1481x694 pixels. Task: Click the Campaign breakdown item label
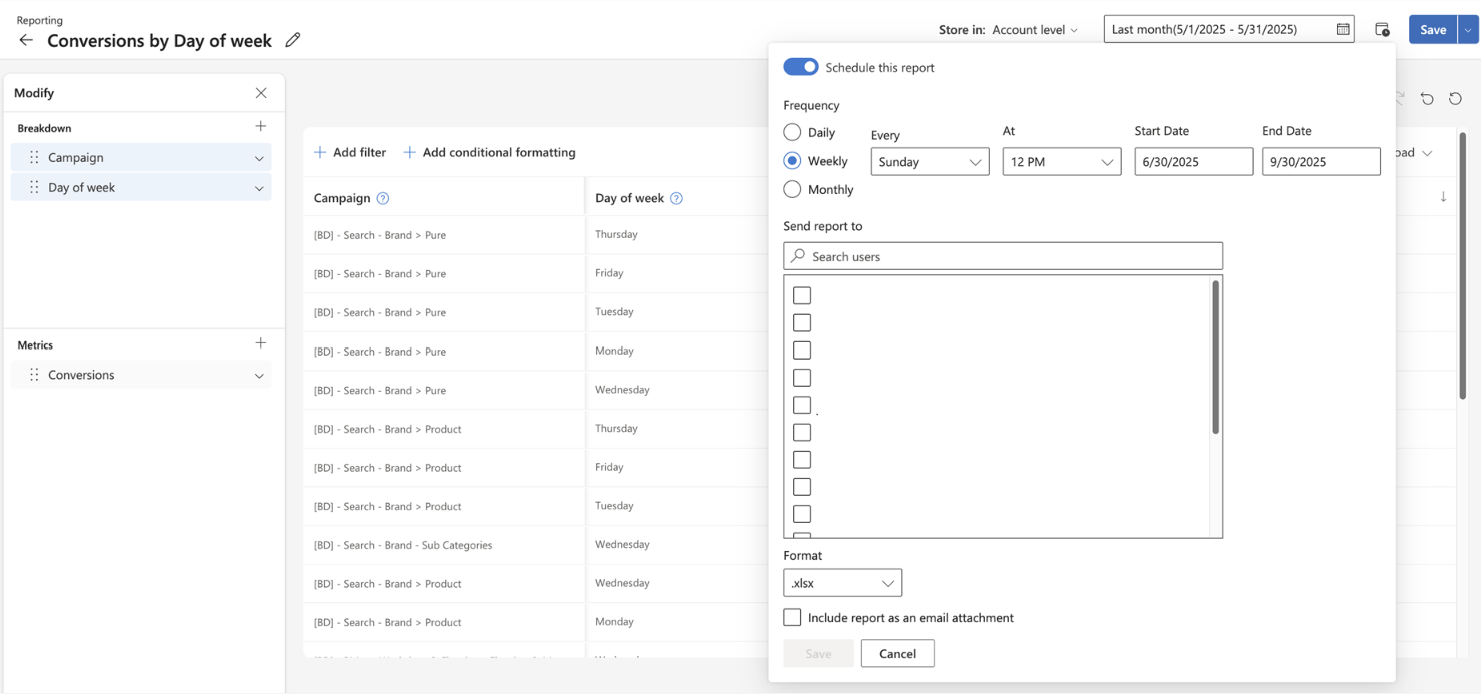tap(76, 157)
